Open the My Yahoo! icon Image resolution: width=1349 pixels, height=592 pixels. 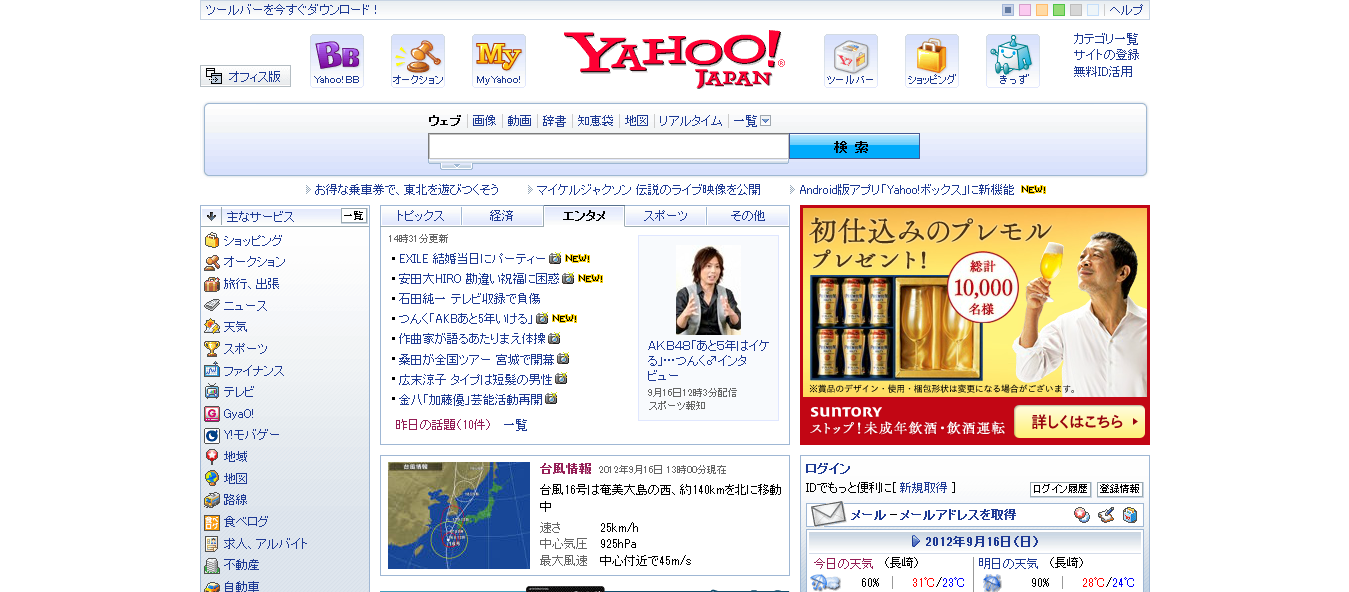click(x=499, y=60)
